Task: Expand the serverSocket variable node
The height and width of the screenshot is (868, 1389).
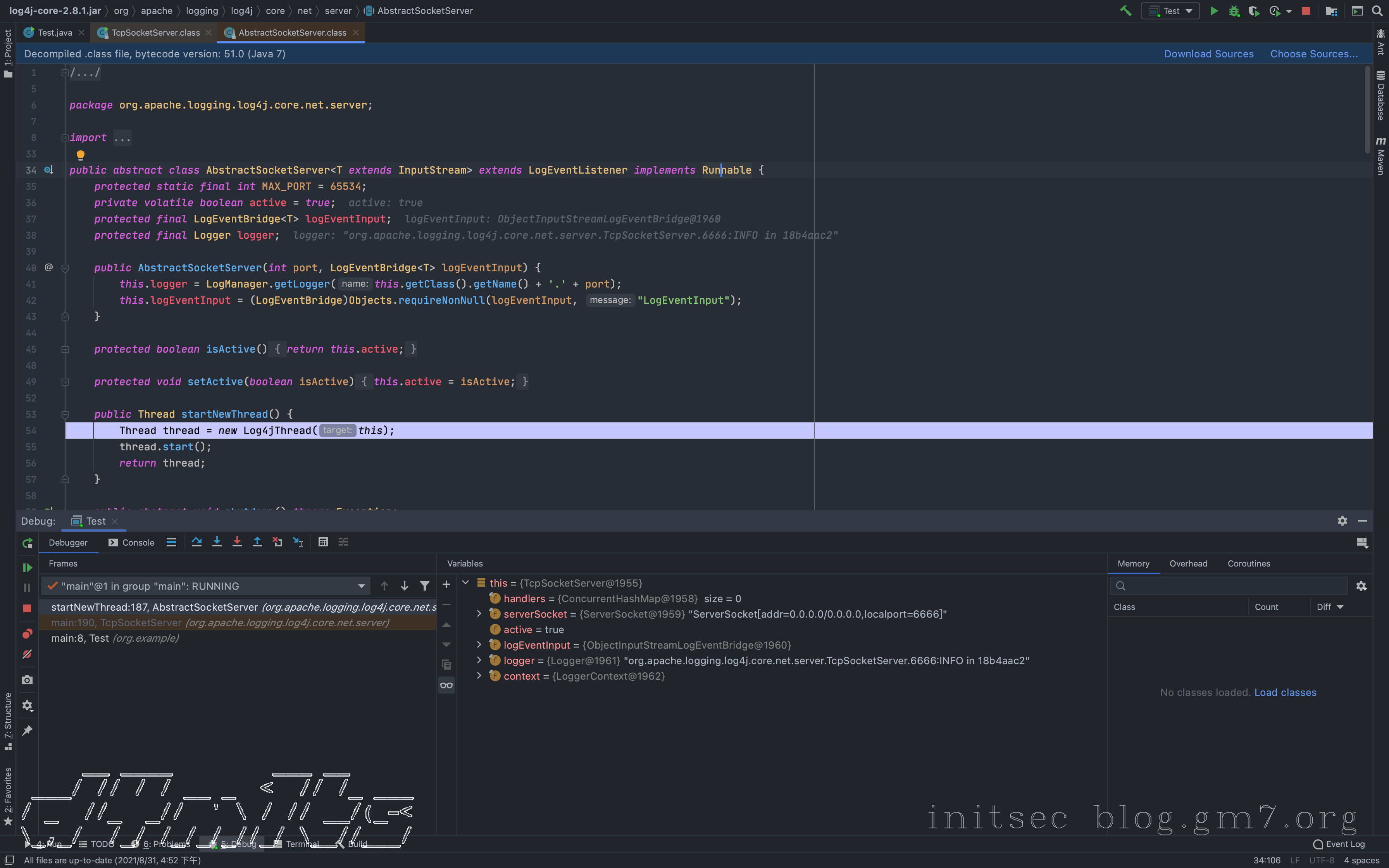Action: click(x=479, y=614)
